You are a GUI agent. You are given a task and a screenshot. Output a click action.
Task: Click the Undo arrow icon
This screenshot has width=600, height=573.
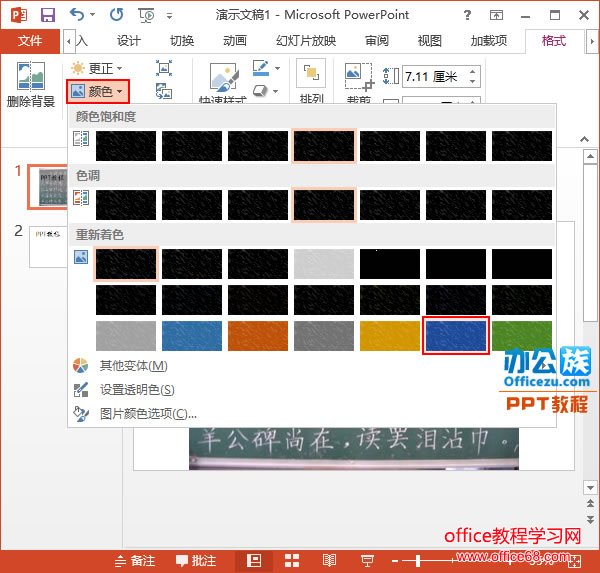tap(77, 15)
